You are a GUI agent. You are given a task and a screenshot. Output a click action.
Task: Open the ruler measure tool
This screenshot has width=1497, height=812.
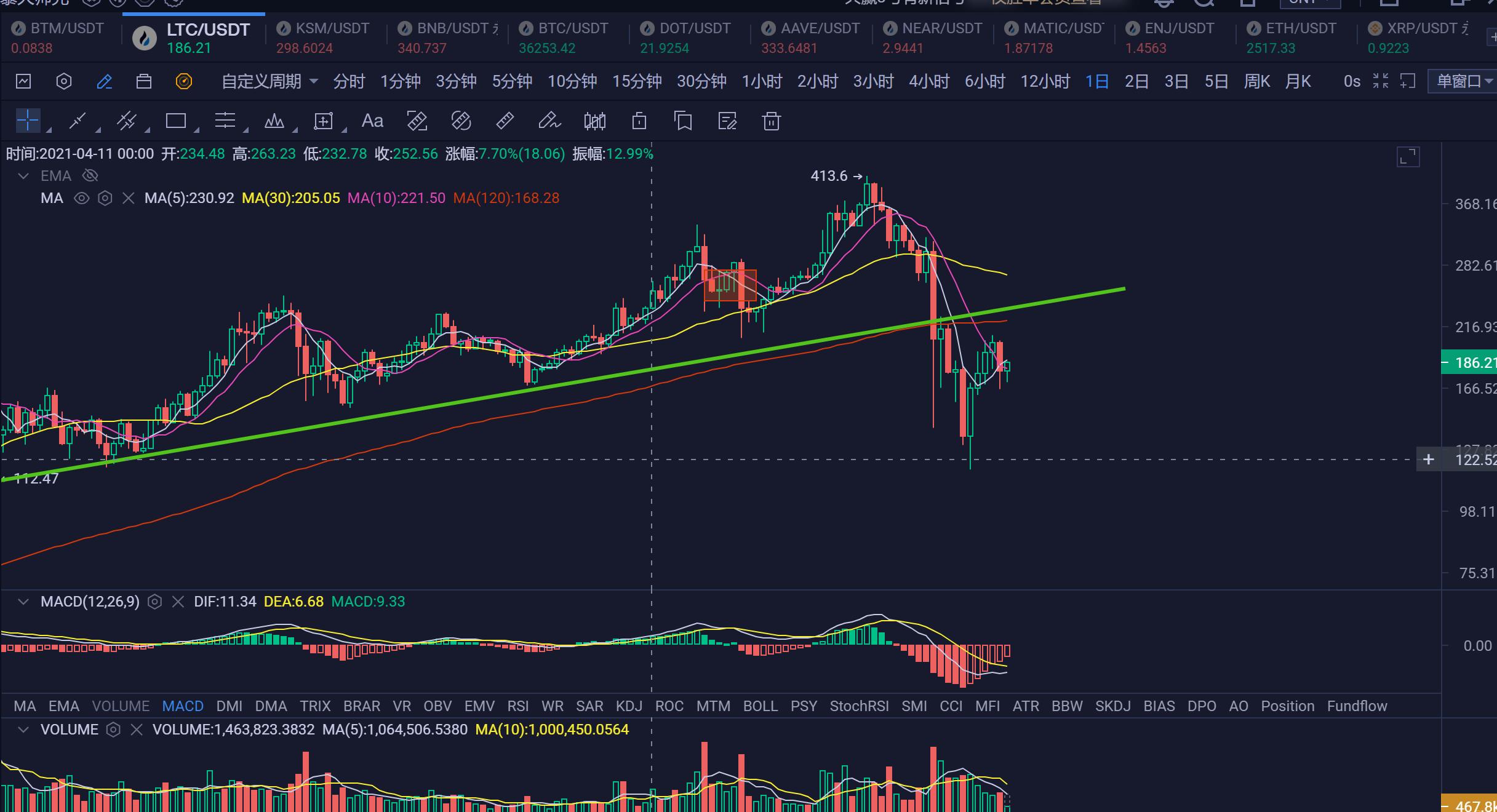tap(505, 121)
